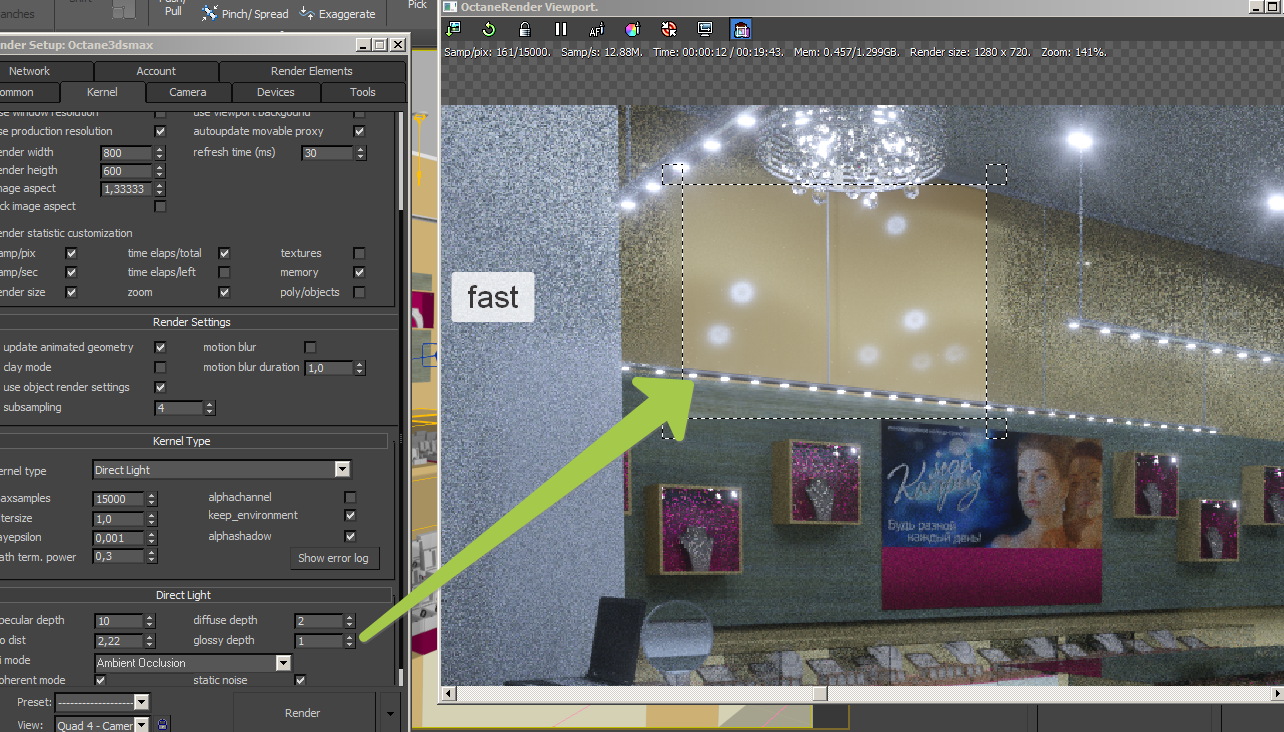1284x732 pixels.
Task: Click the viewport scrollbar left arrow
Action: pyautogui.click(x=450, y=693)
